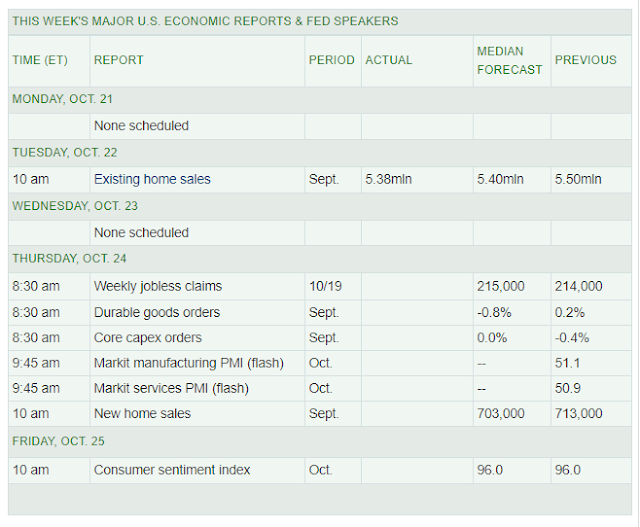Click the 10/19 period cell
This screenshot has height=527, width=640.
click(x=325, y=286)
